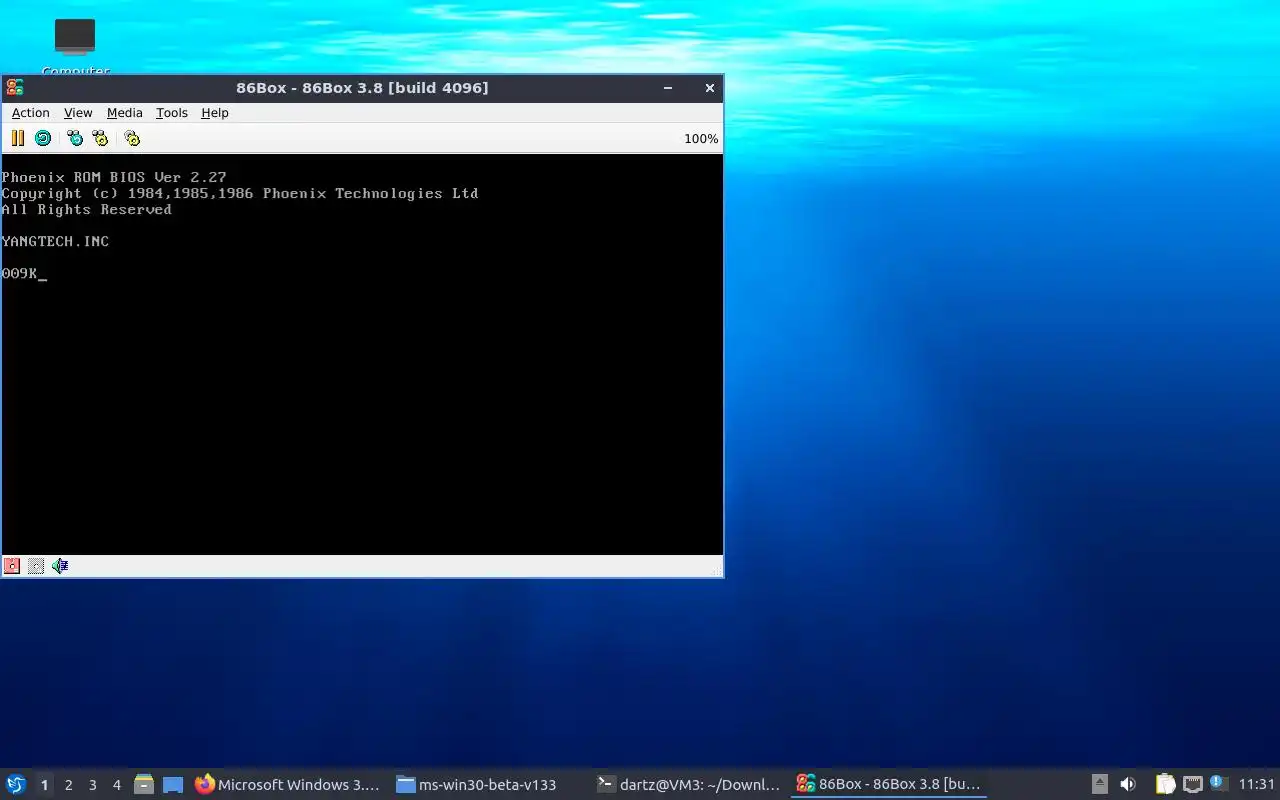Open the start menu launcher icon
Image resolution: width=1280 pixels, height=800 pixels.
click(16, 785)
